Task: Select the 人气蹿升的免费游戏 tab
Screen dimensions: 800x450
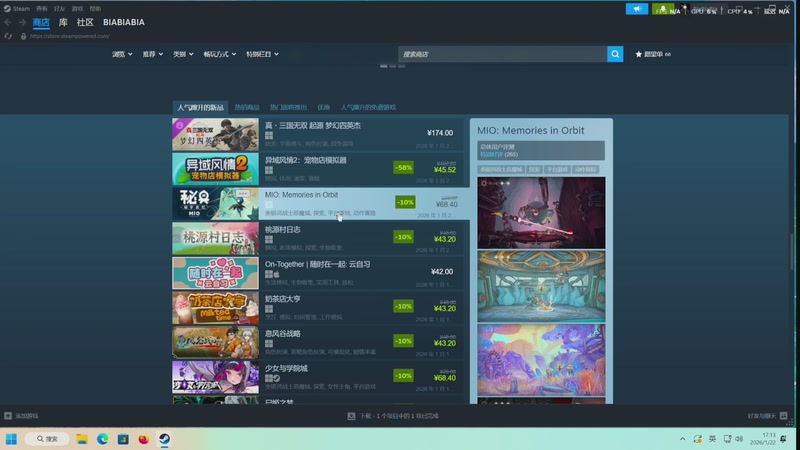Action: click(x=368, y=108)
